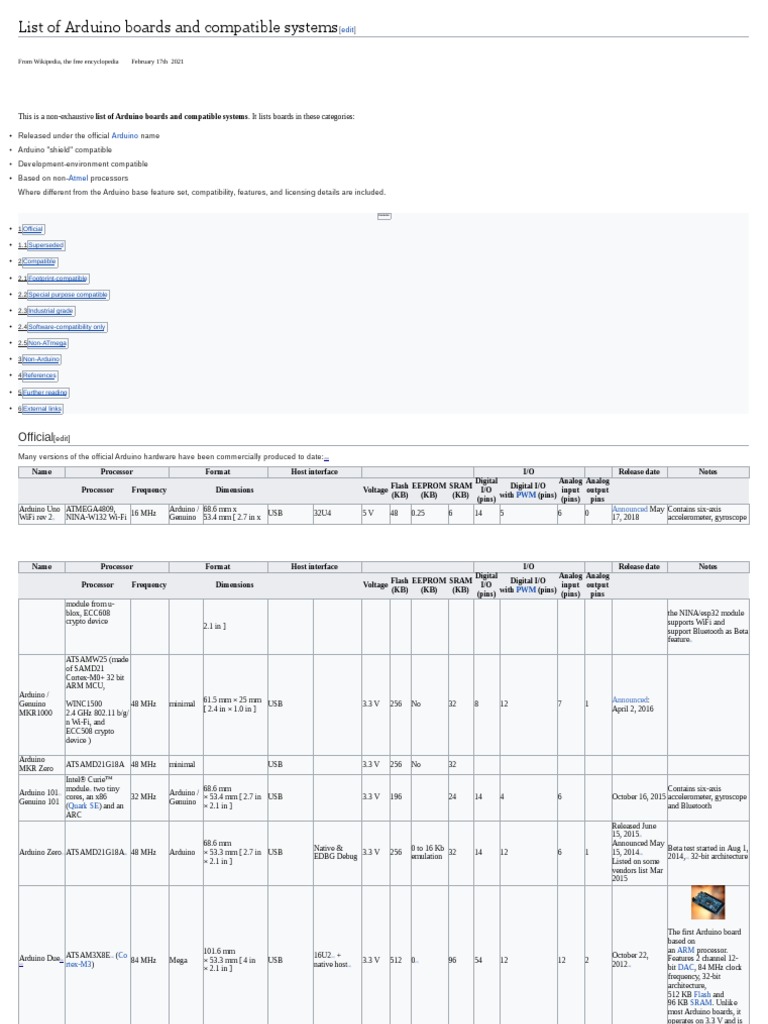The height and width of the screenshot is (1024, 768).
Task: Toggle the table of contents collapse box
Action: (x=385, y=216)
